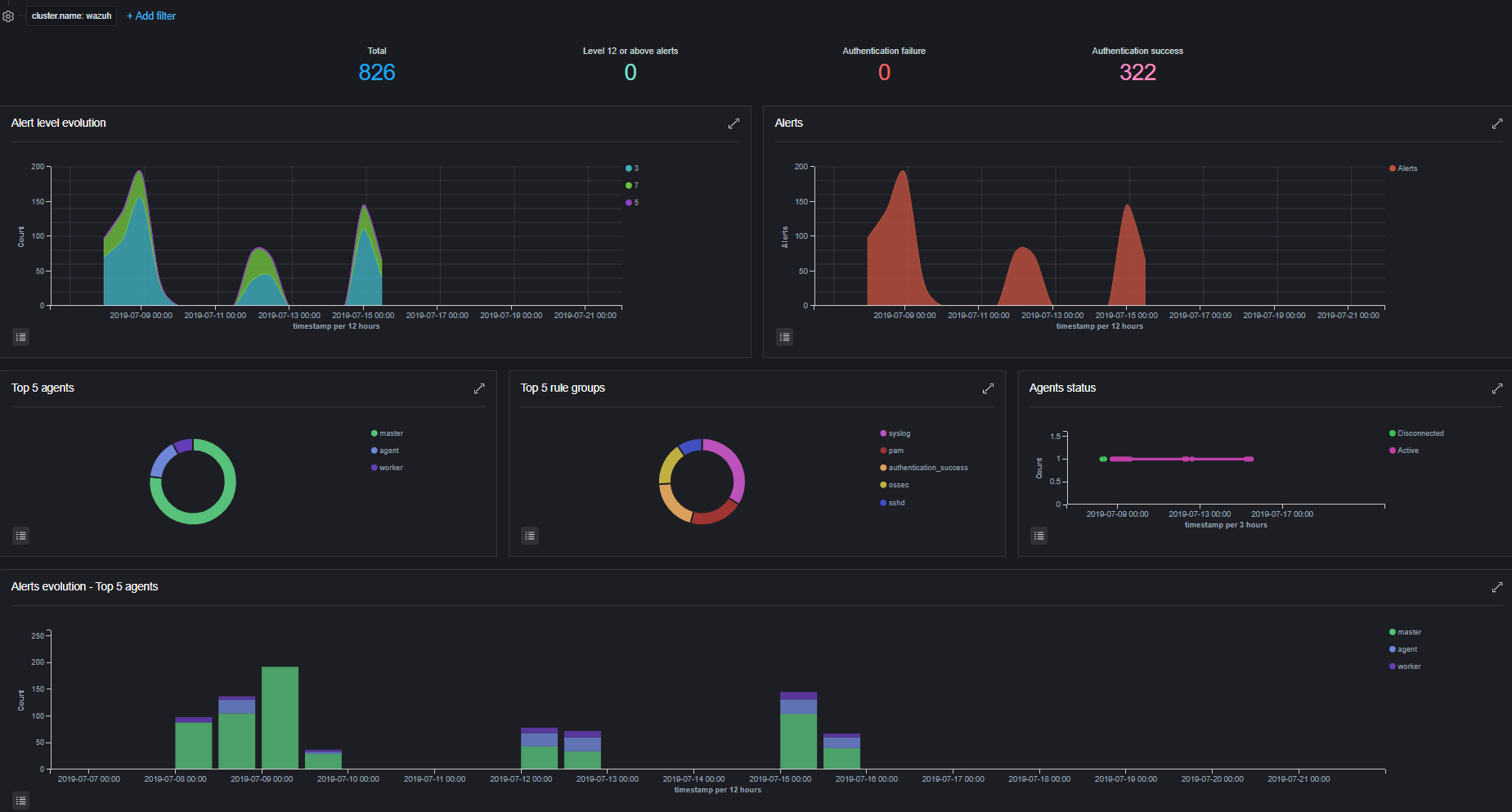Enlarge the Agents status panel
This screenshot has width=1512, height=812.
point(1496,388)
